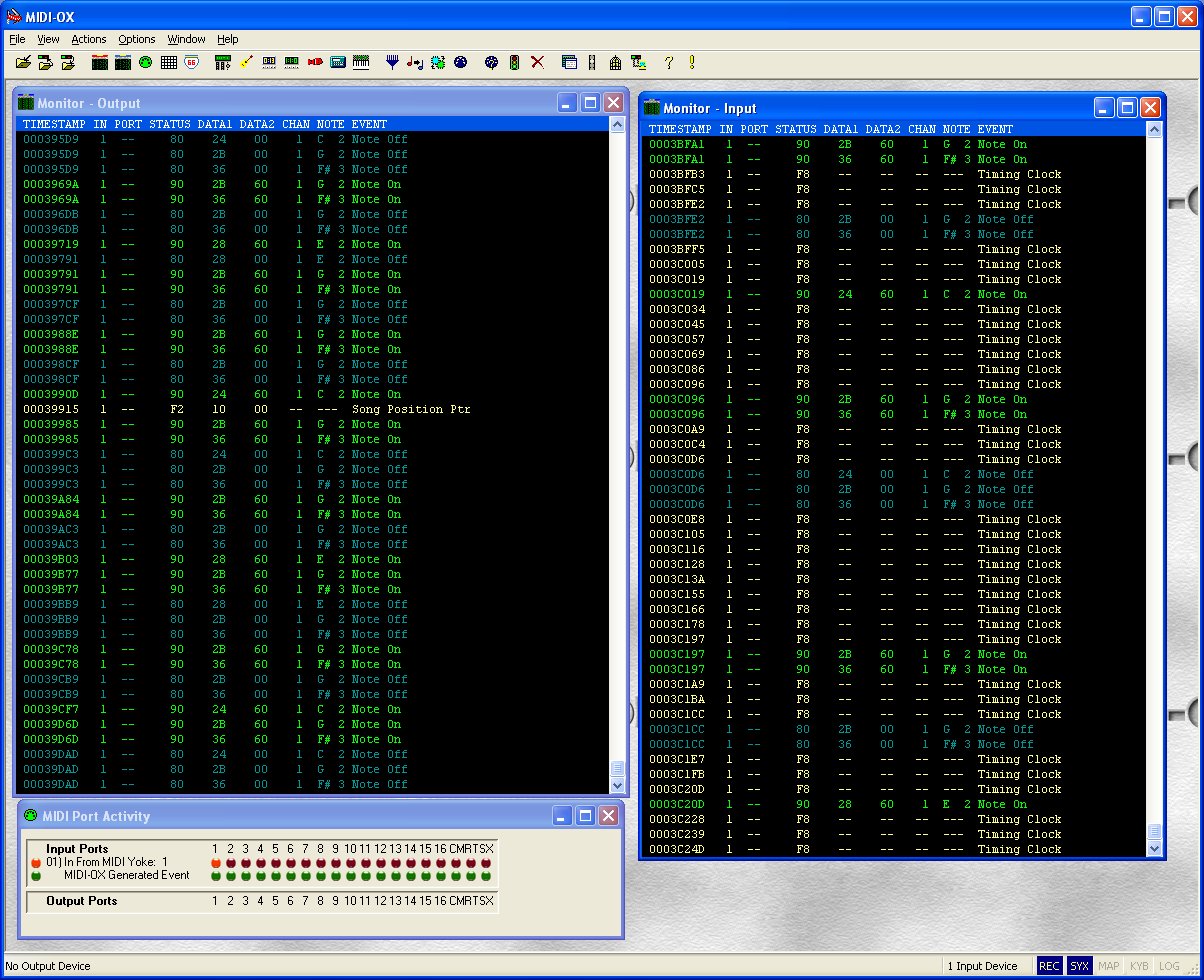This screenshot has width=1204, height=980.
Task: Click the blue gear icon in the toolbar
Action: coord(438,62)
